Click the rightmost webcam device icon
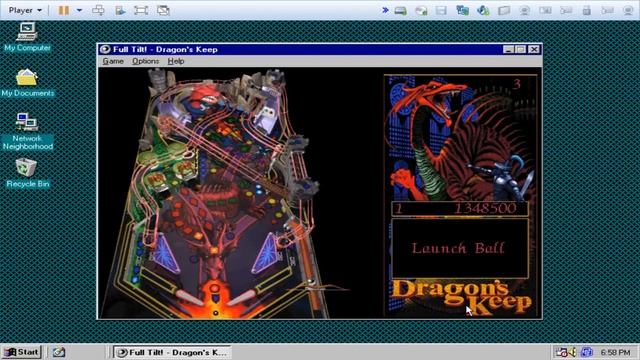 (x=628, y=11)
